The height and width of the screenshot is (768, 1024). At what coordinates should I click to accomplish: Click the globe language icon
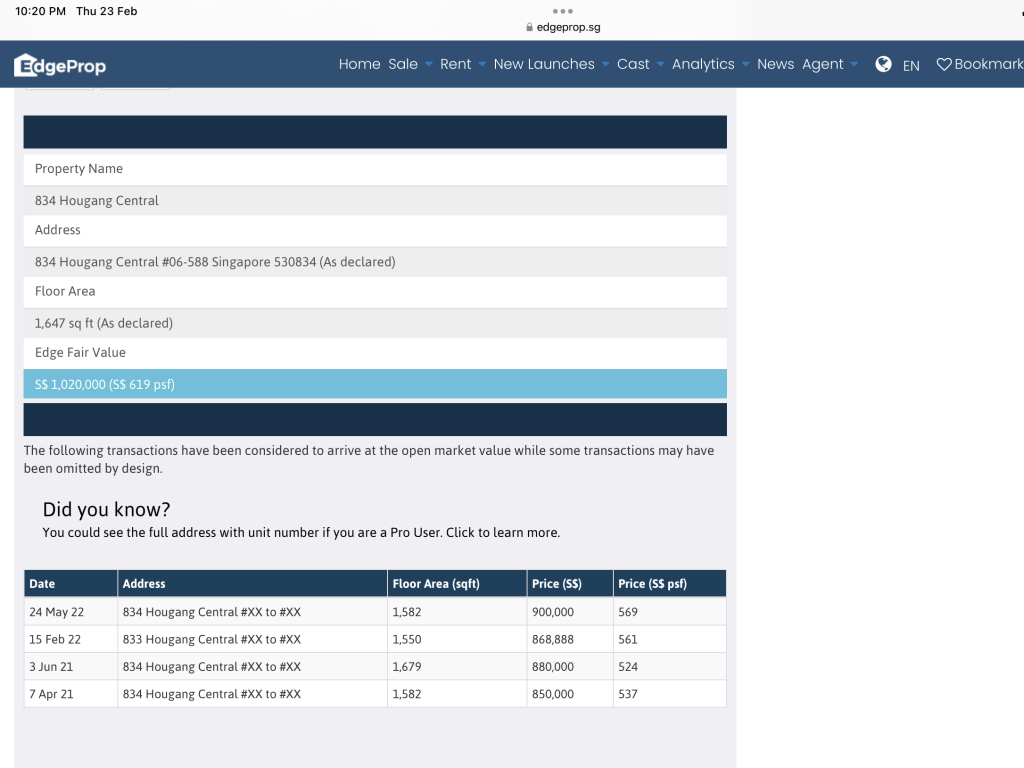[x=883, y=64]
